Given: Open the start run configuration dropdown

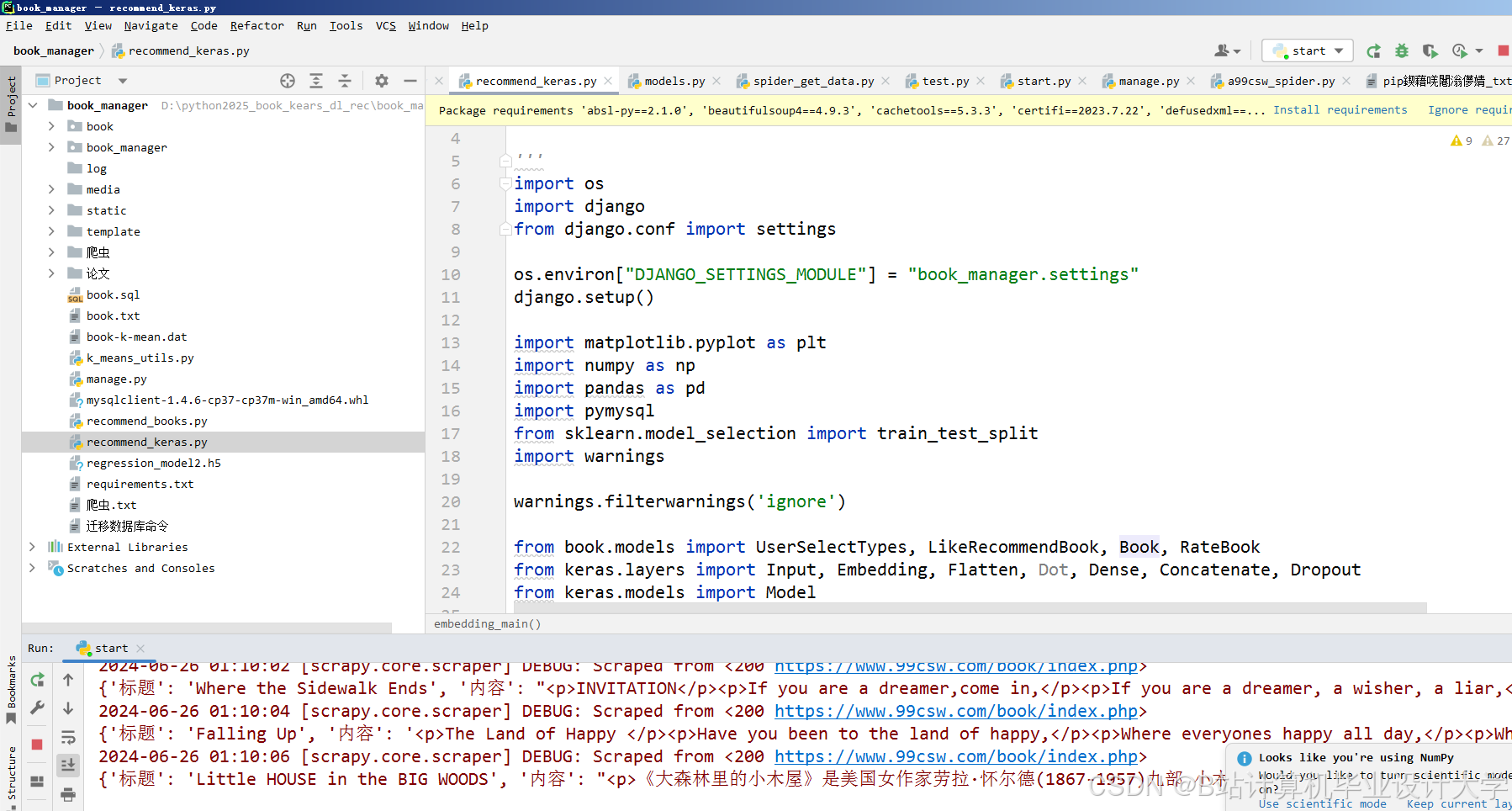Looking at the screenshot, I should tap(1308, 51).
